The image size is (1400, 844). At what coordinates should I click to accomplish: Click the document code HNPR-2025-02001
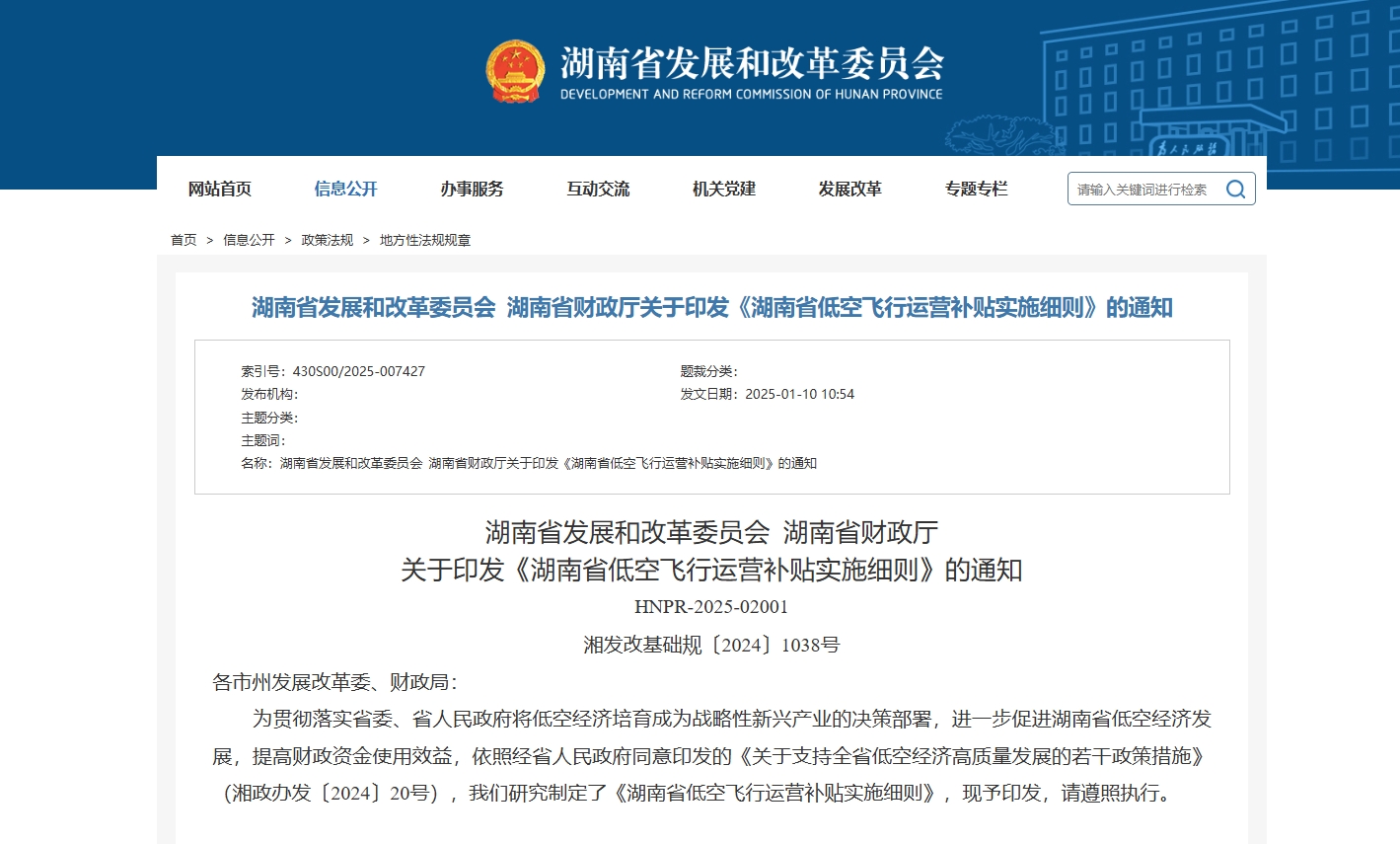(711, 607)
